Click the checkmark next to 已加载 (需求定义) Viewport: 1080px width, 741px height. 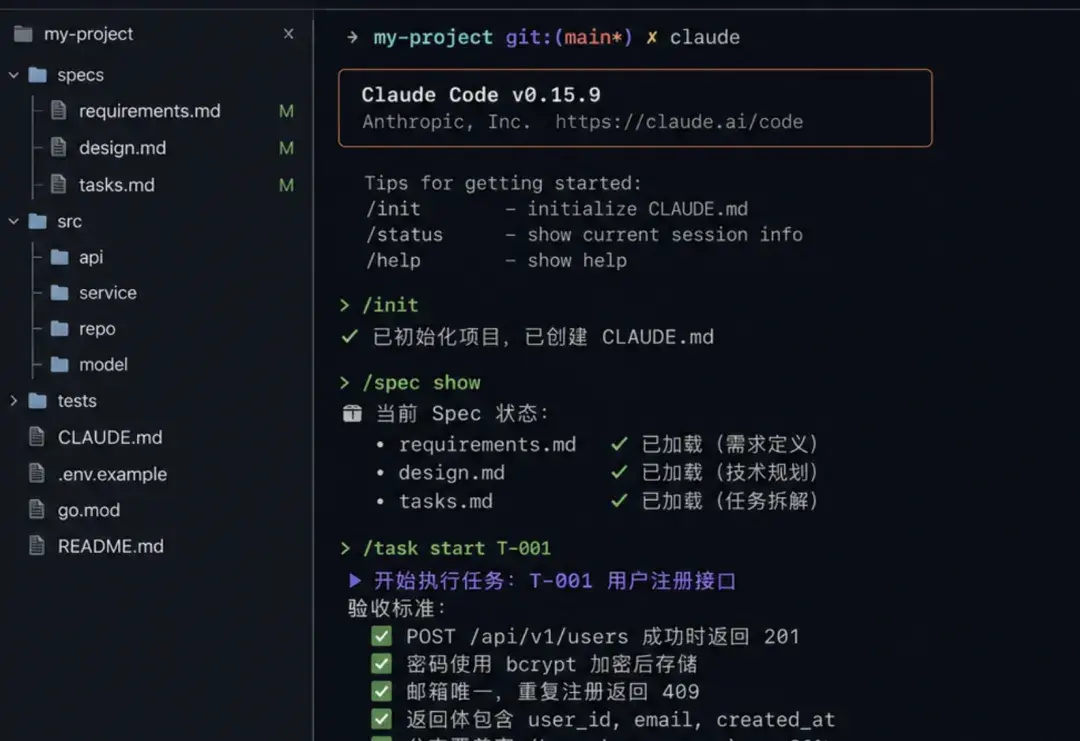[619, 443]
